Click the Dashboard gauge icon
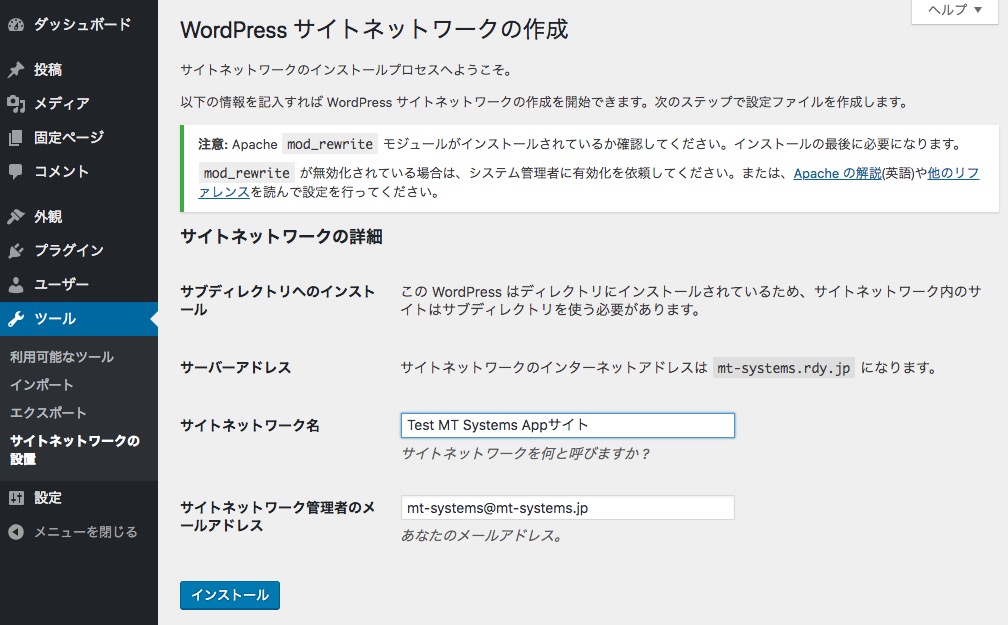Screen dimensions: 1008x625 coord(16,24)
